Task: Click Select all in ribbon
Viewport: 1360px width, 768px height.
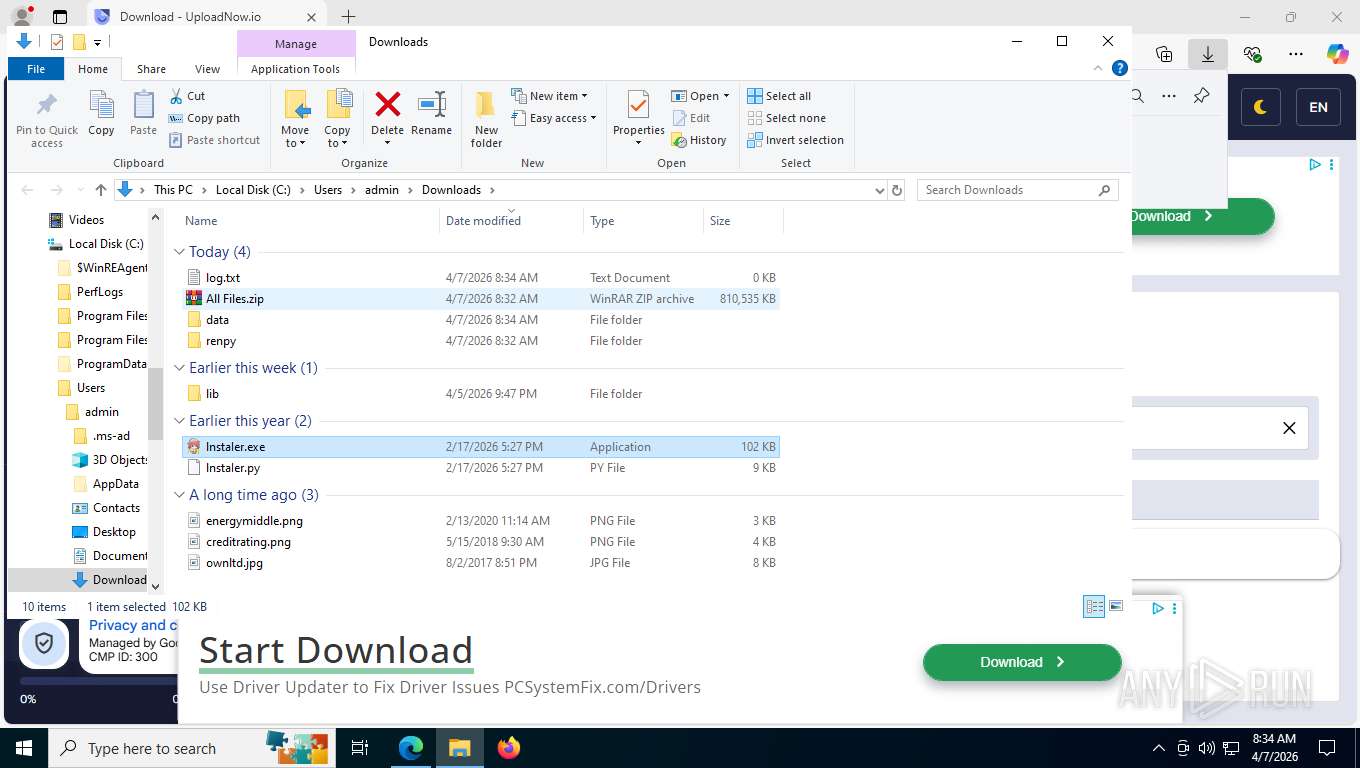Action: 780,96
